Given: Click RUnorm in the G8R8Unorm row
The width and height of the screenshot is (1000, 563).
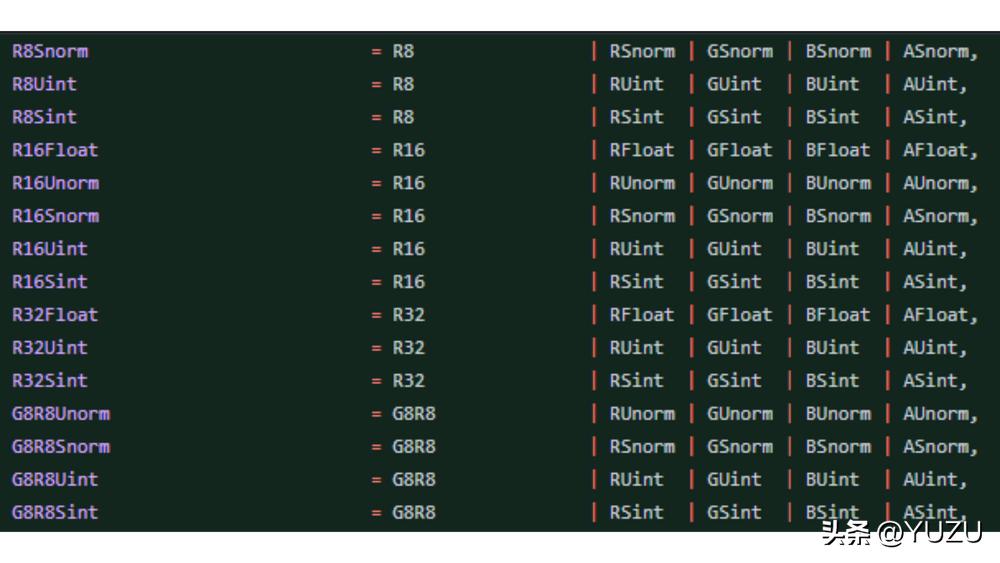Looking at the screenshot, I should 642,414.
